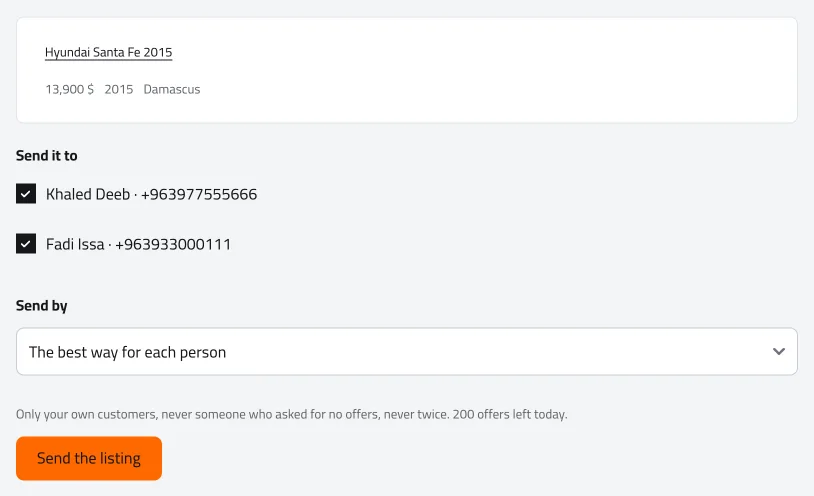Click the '200 offers left today' notice
The image size is (814, 496).
click(x=510, y=414)
